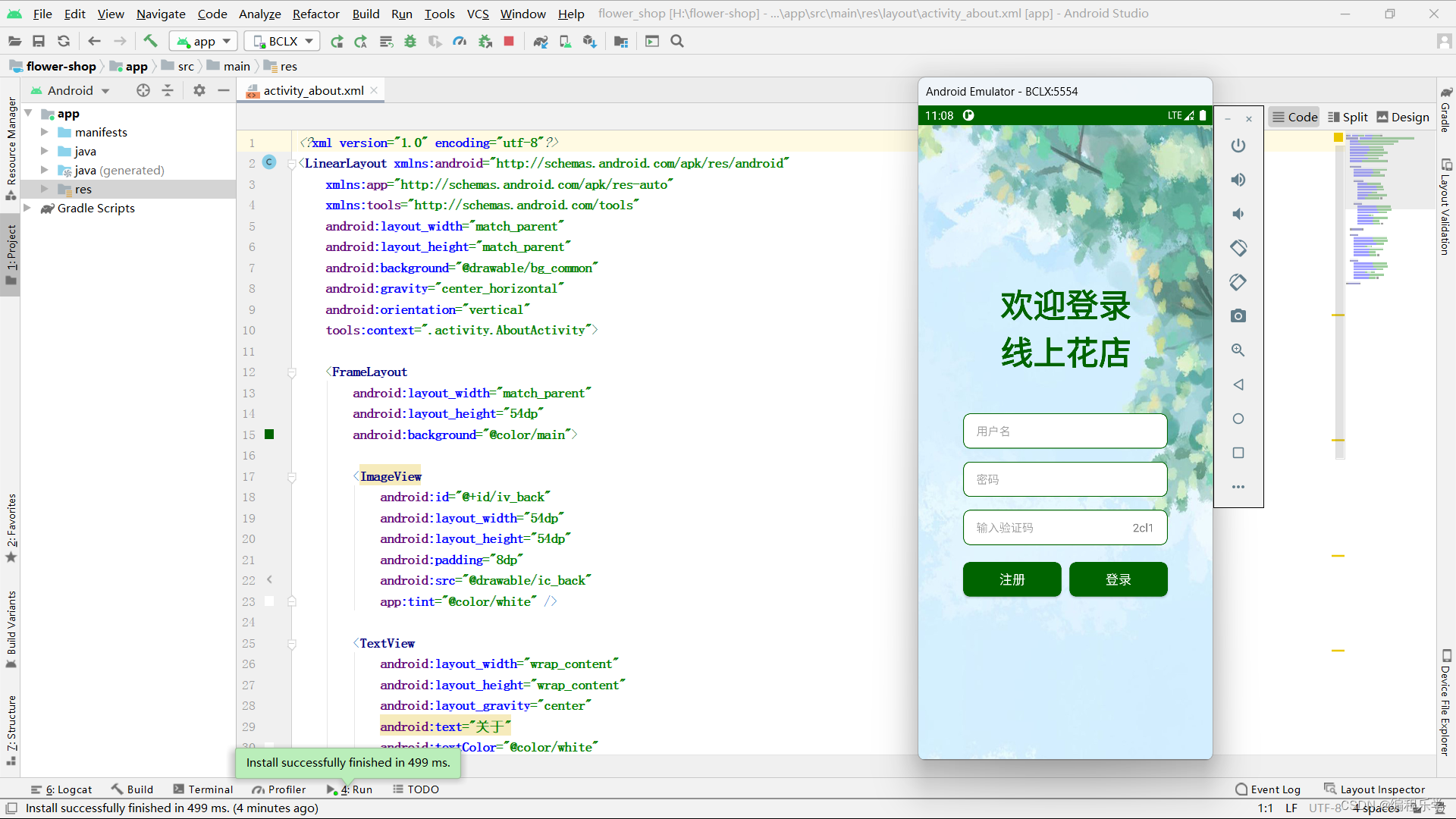
Task: Collapse the app module node
Action: click(x=28, y=113)
